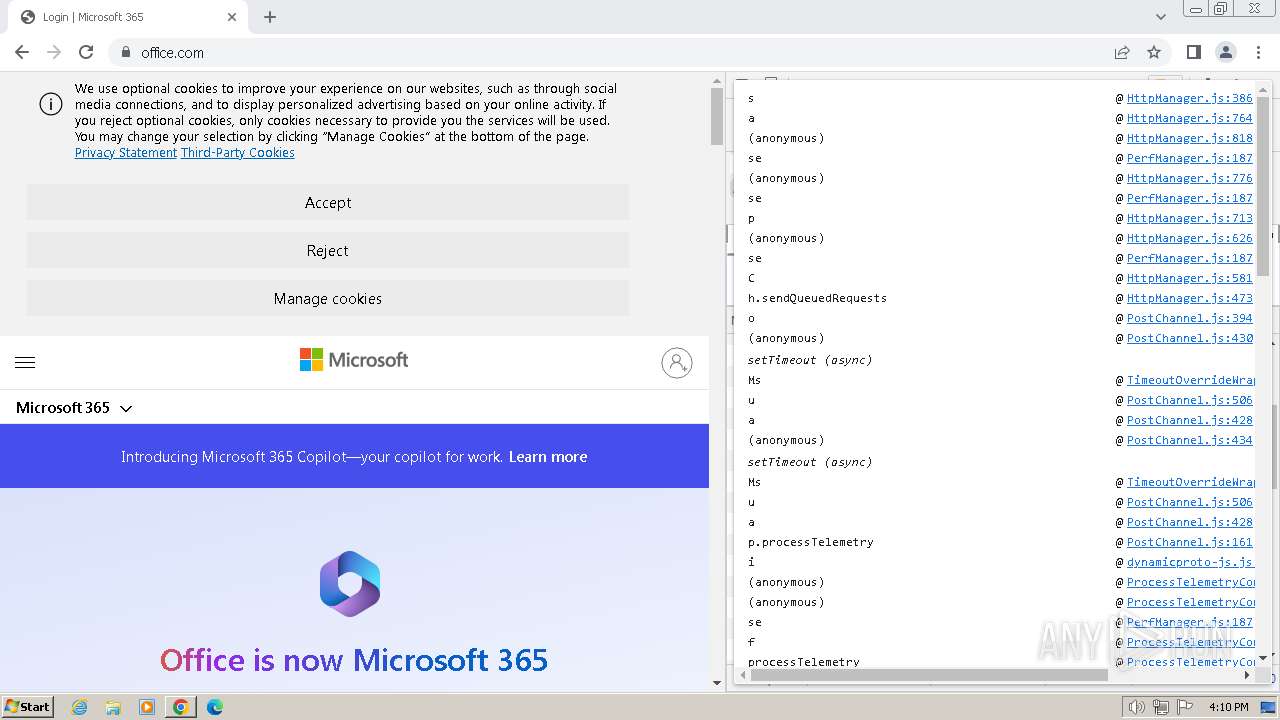Screen dimensions: 1280x720
Task: Click the page scrollbar down arrow
Action: [x=716, y=683]
